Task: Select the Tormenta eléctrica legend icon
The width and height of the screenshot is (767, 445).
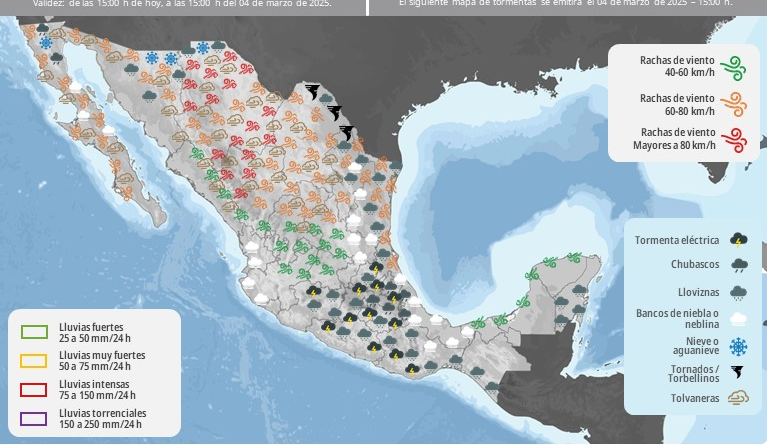Action: [x=739, y=240]
